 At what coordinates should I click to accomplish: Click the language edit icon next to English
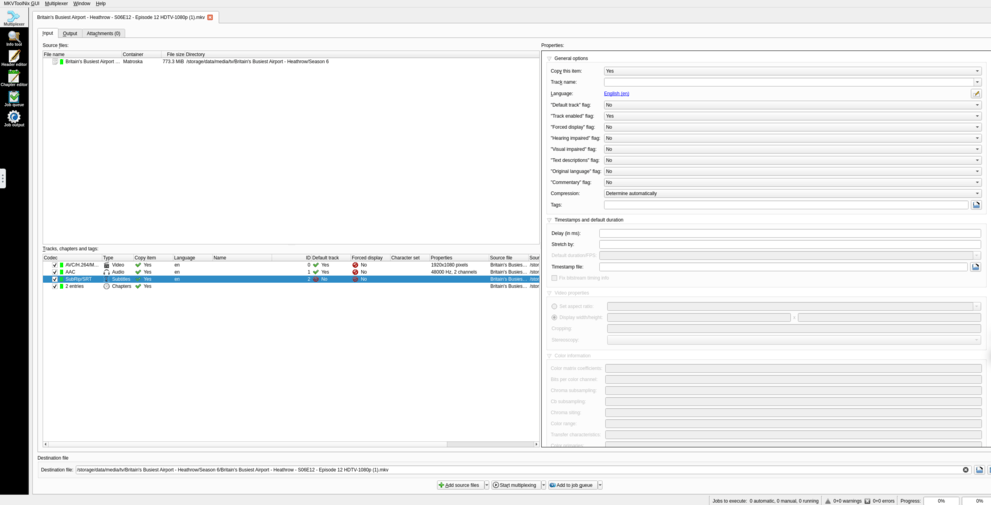(976, 94)
